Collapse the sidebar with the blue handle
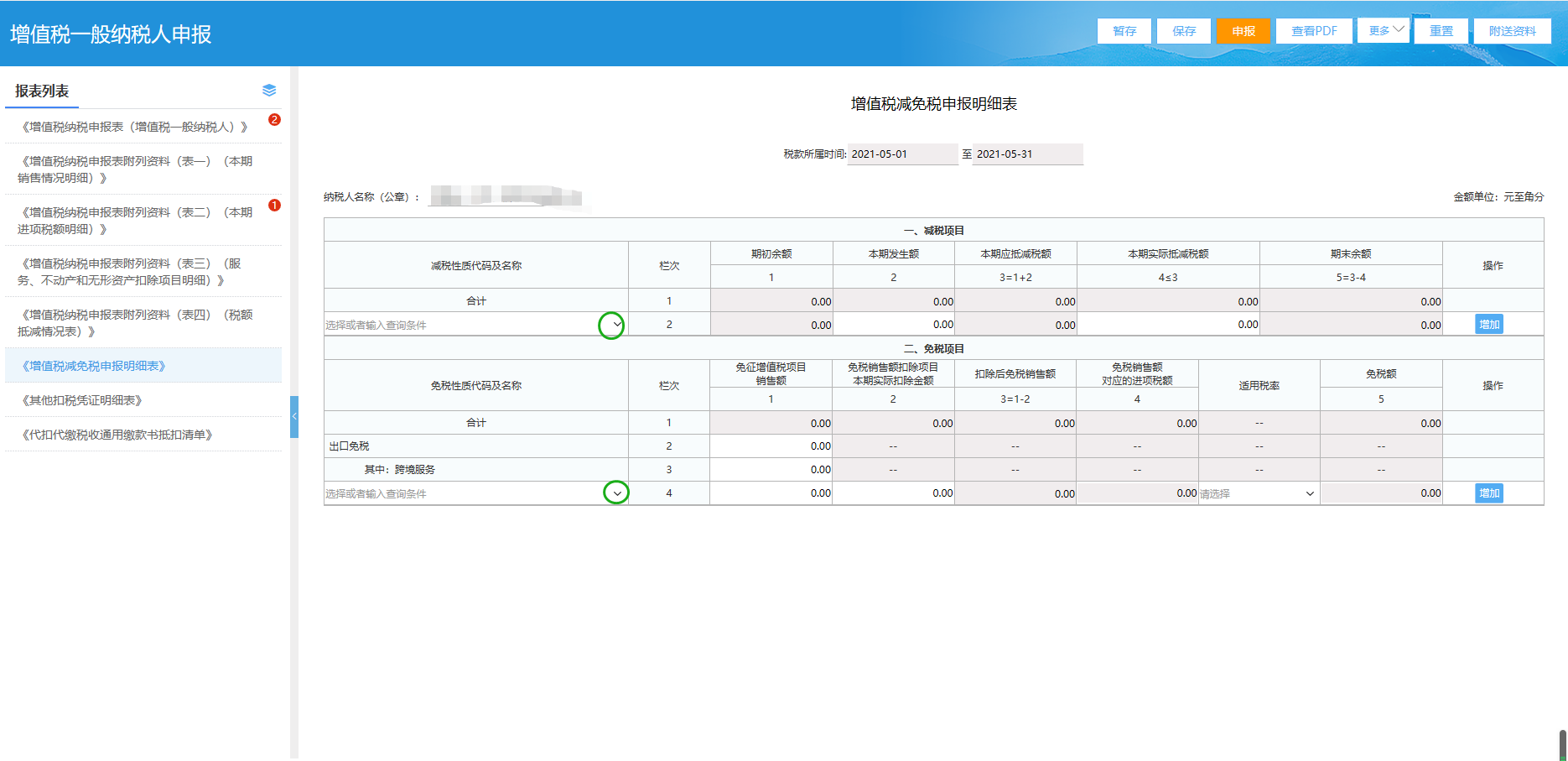The height and width of the screenshot is (761, 1568). pos(294,416)
